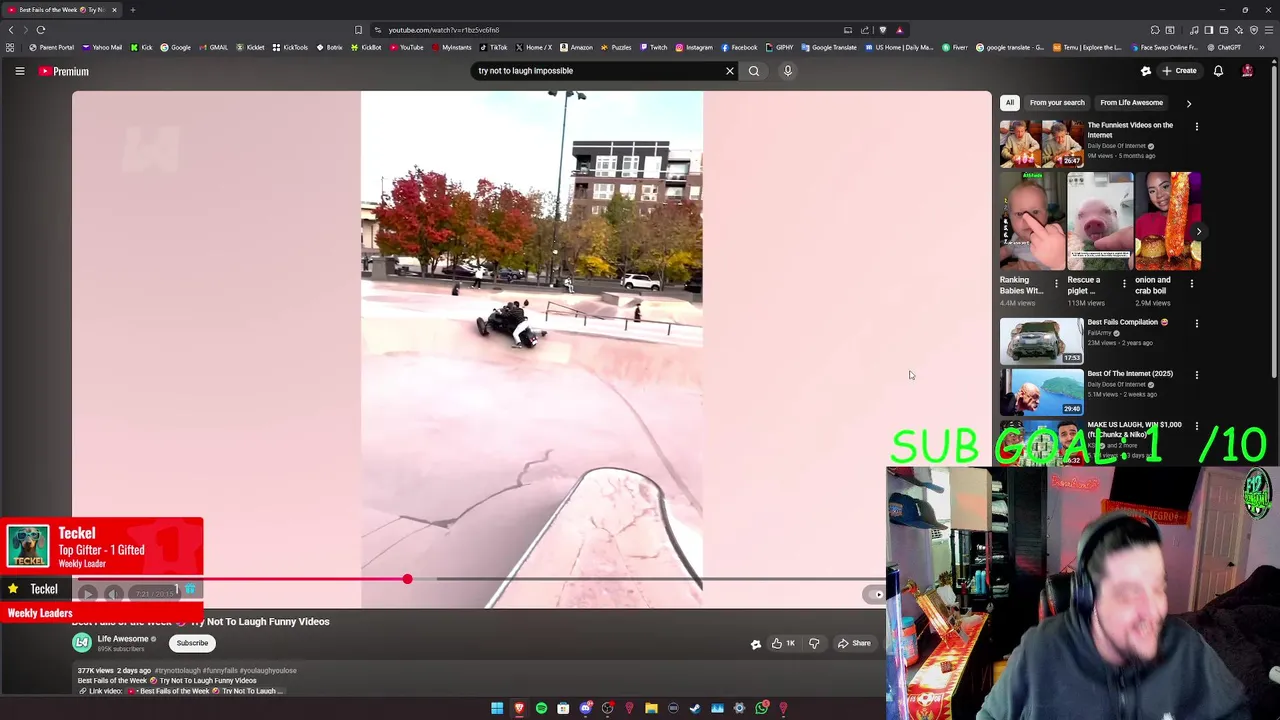The width and height of the screenshot is (1280, 720).
Task: Focus the YouTube search input field
Action: click(x=598, y=71)
